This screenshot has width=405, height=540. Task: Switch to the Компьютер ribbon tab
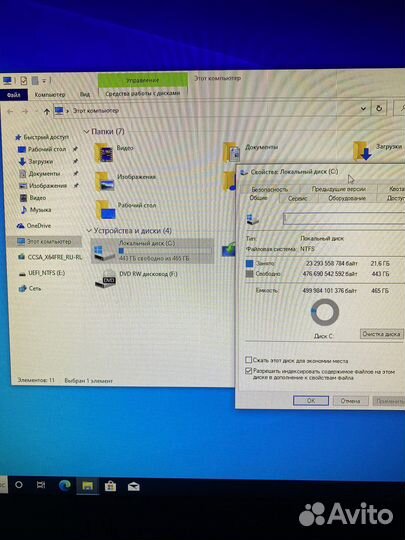(x=50, y=94)
